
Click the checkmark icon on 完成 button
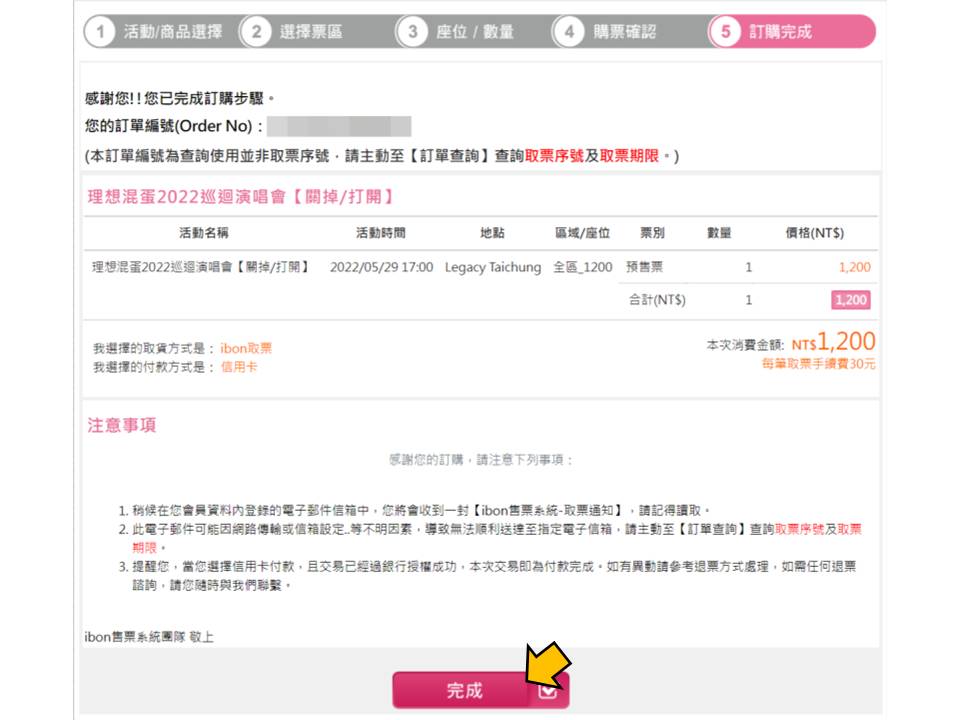click(547, 691)
